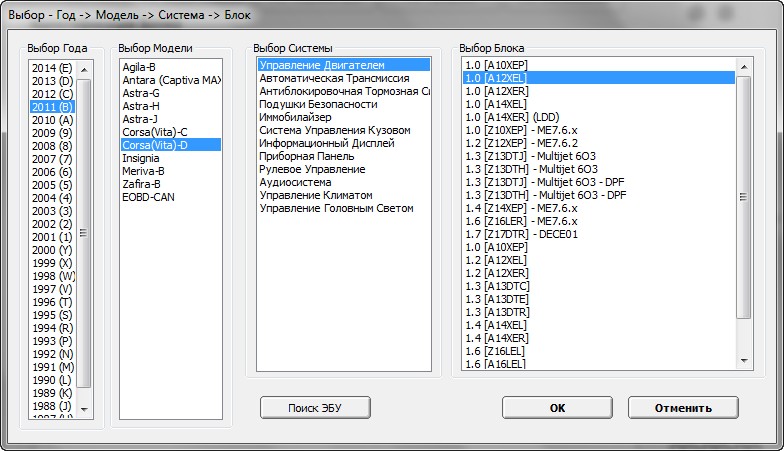Viewport: 784px width, 451px height.
Task: Select system Автоматическая Трансмиссия
Action: pos(344,78)
